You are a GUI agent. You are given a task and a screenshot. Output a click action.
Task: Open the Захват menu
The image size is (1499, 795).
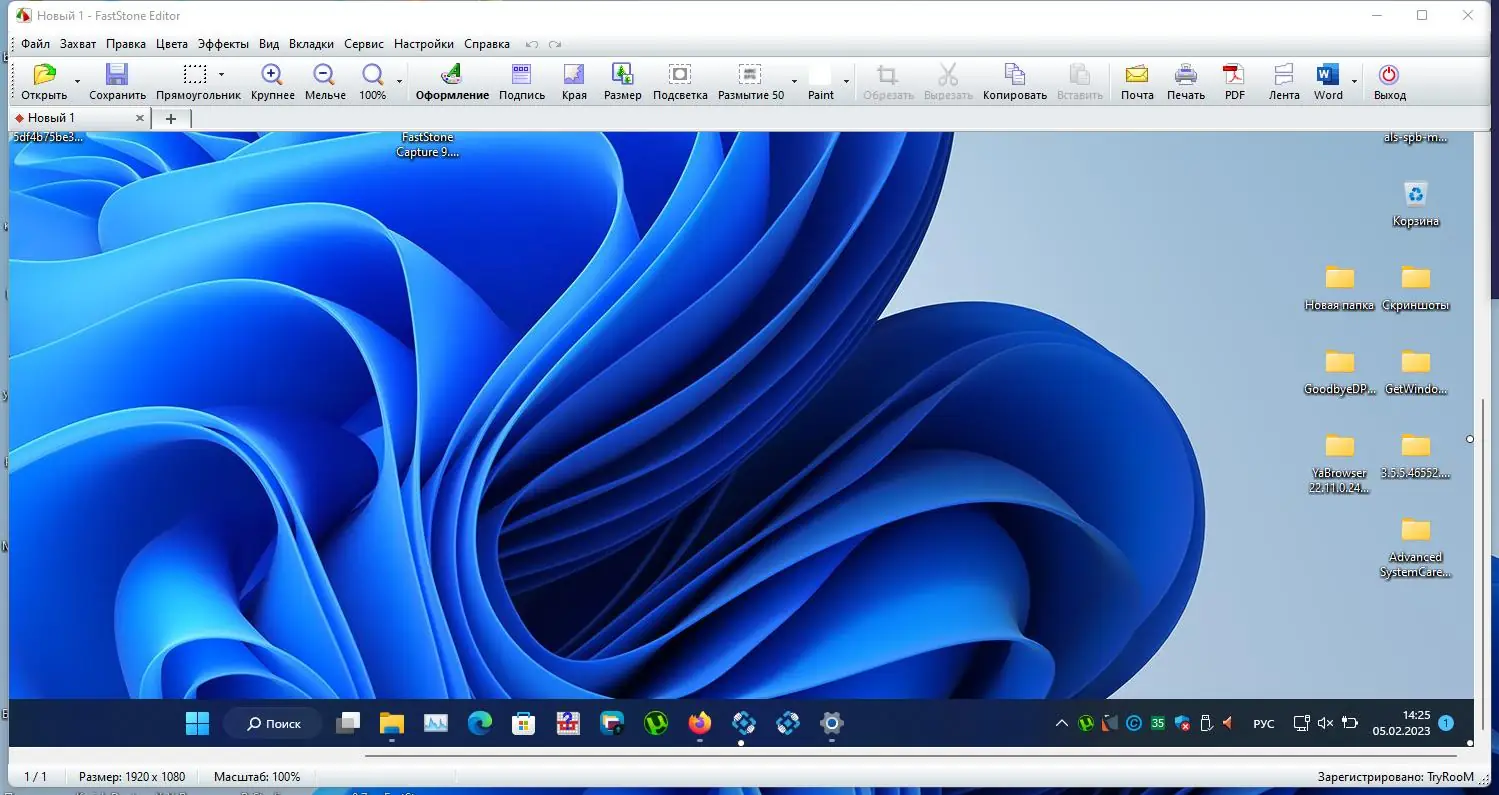(x=78, y=44)
